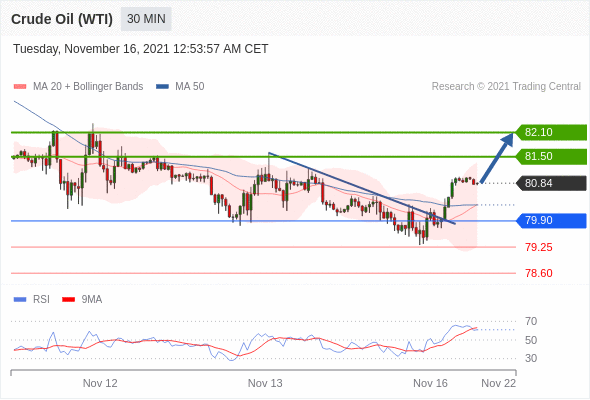
Task: Toggle the MA 50 legend entry
Action: pyautogui.click(x=180, y=87)
